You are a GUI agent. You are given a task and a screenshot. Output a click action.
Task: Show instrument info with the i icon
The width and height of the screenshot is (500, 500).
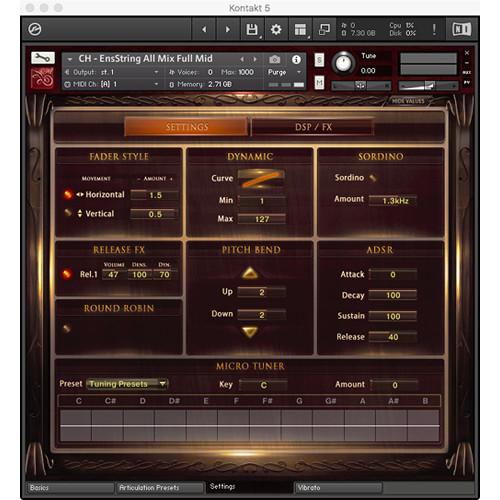[296, 60]
